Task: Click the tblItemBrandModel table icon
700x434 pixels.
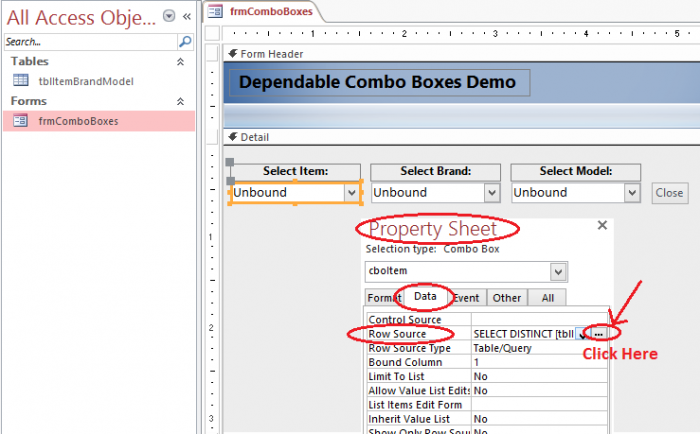Action: coord(20,81)
